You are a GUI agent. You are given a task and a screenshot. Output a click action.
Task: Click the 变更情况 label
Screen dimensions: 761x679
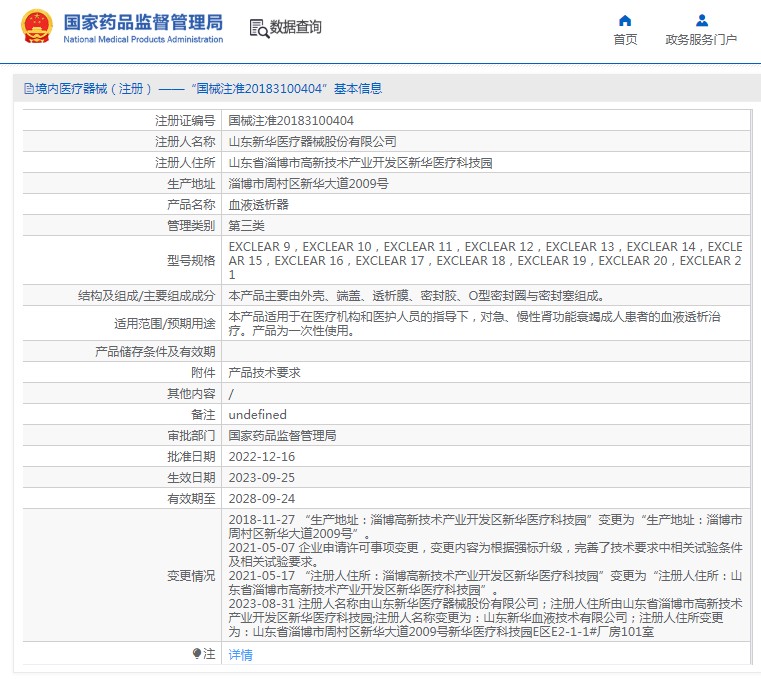[191, 576]
